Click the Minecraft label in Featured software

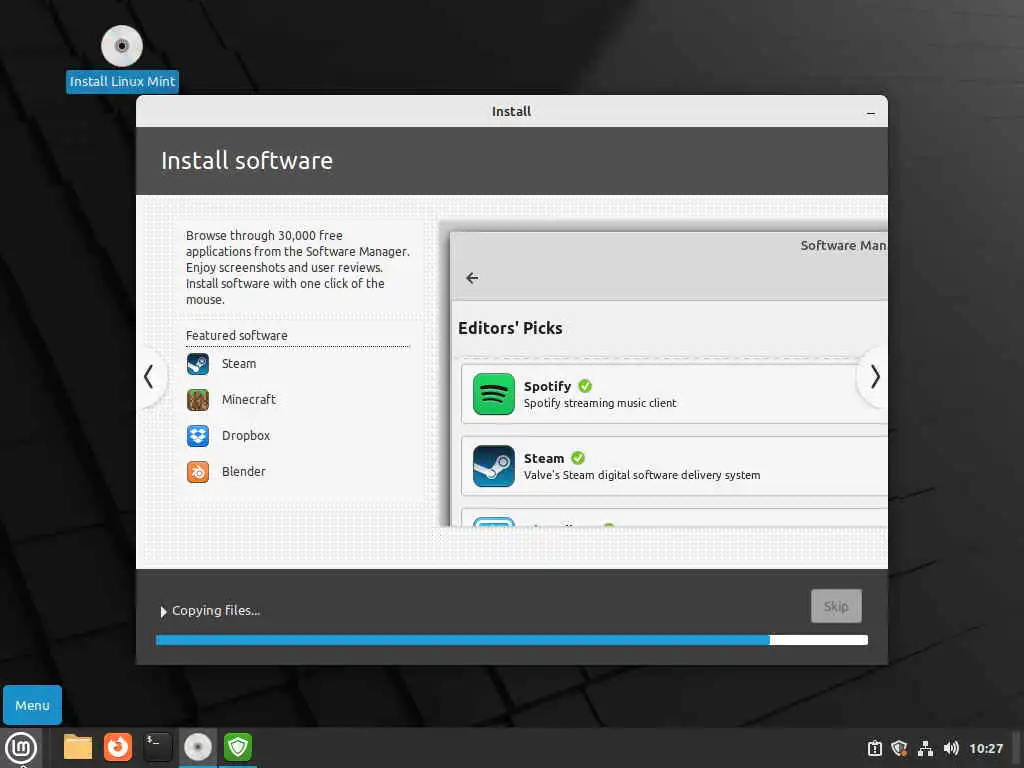click(x=249, y=400)
